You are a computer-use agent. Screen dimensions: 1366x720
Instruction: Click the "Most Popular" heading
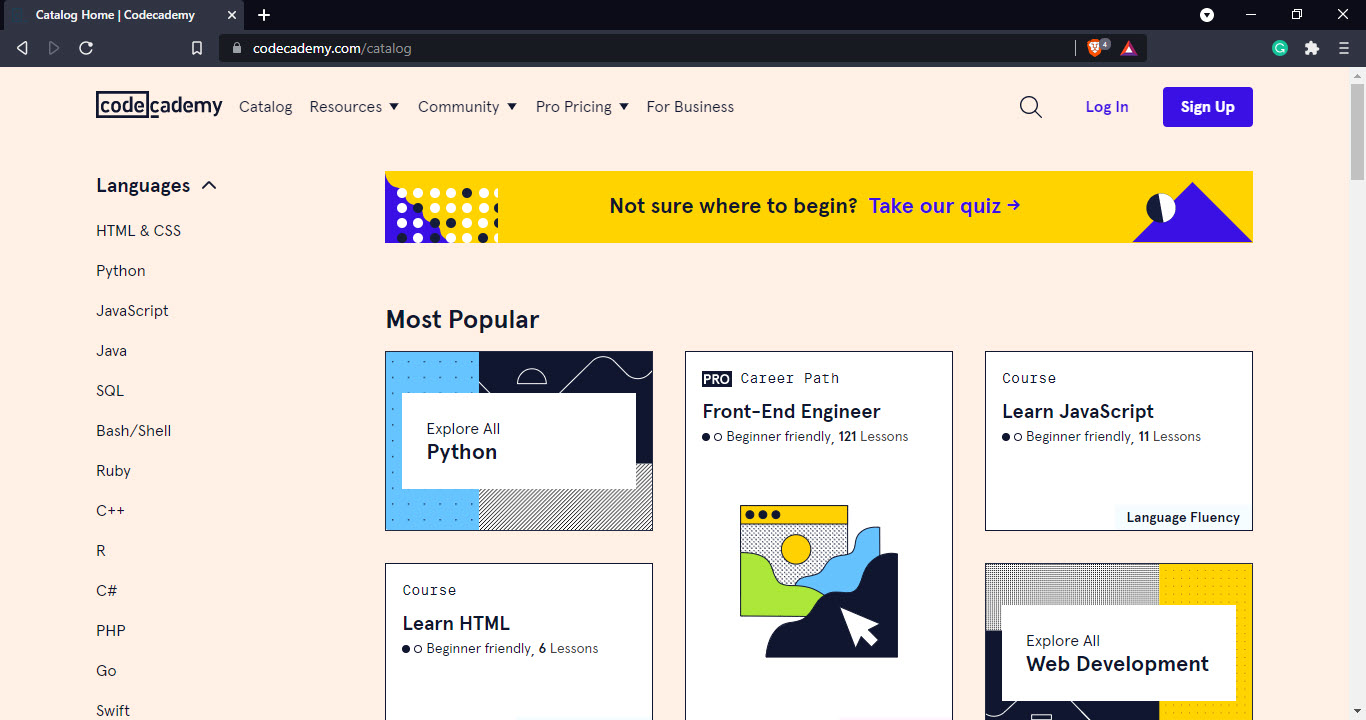462,320
